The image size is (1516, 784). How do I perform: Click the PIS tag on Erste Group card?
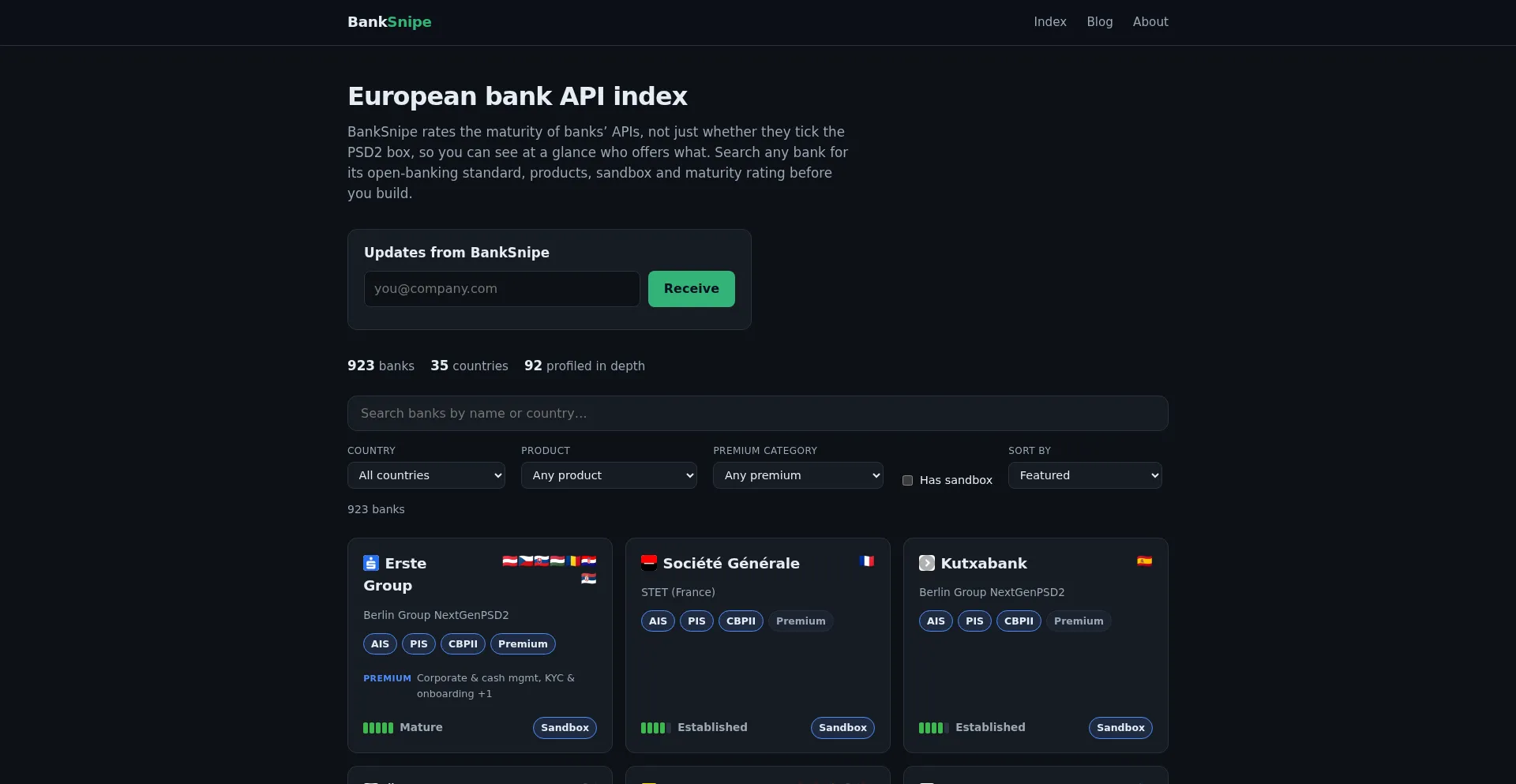coord(418,644)
